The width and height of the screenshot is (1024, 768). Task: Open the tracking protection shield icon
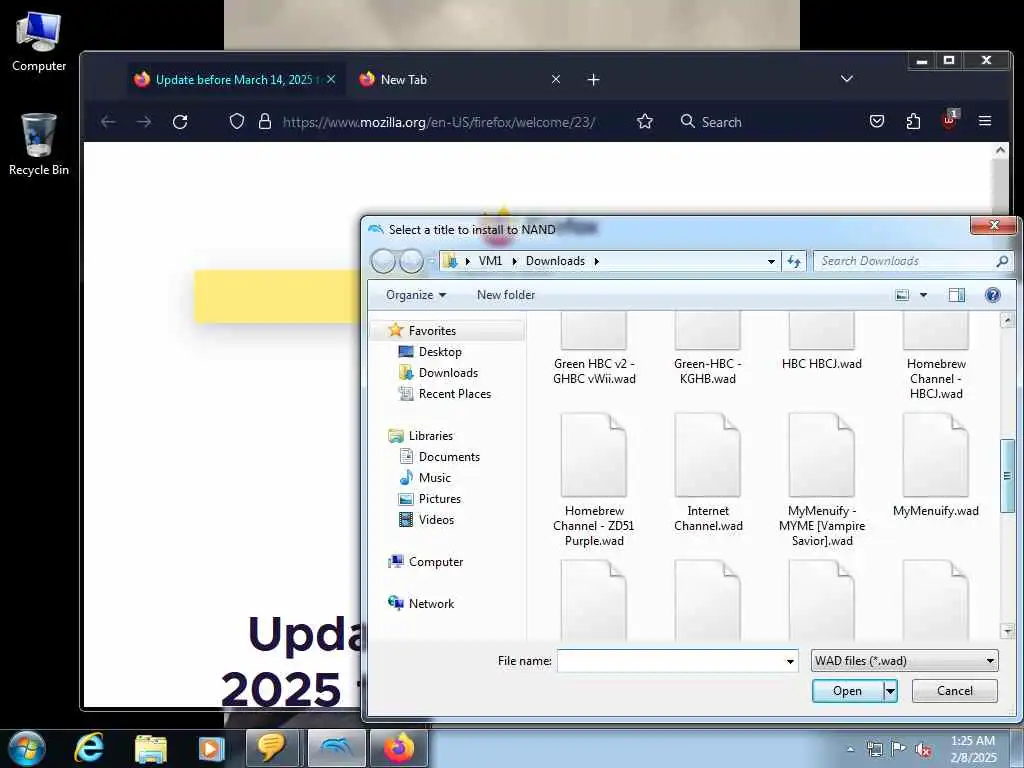[236, 121]
